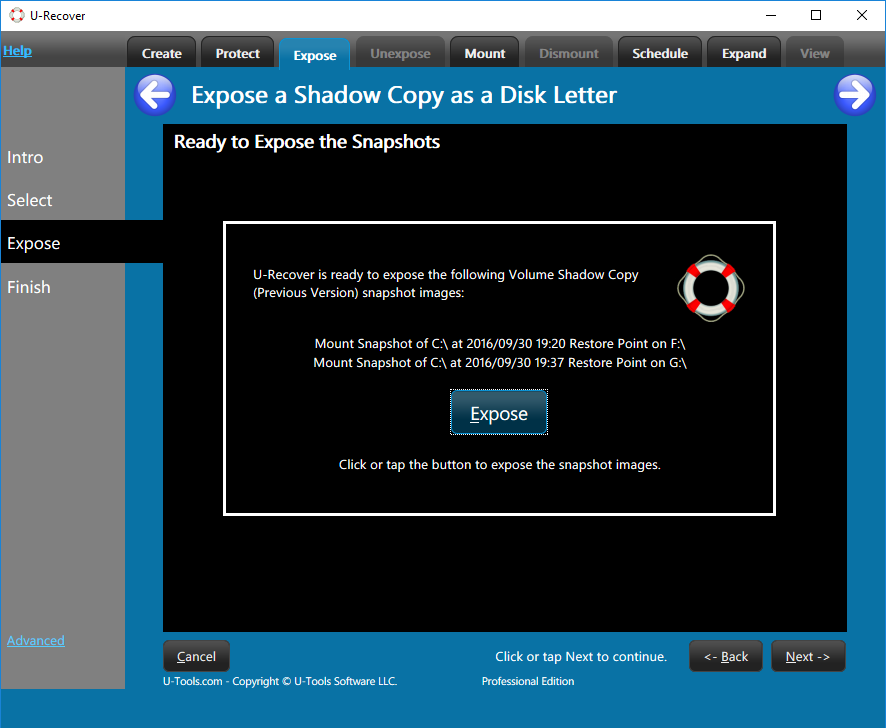
Task: Click 'Ready to Expose the Snapshots' heading
Action: coord(307,142)
